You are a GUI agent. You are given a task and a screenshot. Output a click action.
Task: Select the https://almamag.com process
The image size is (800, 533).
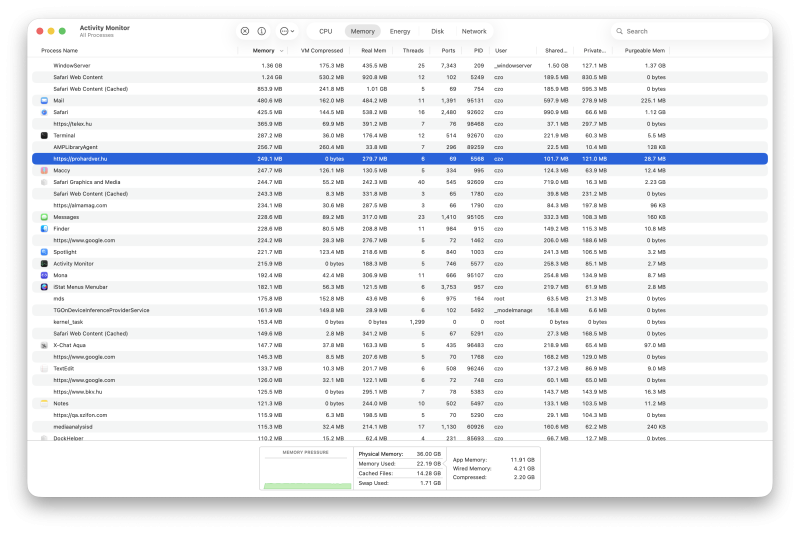[x=400, y=206]
